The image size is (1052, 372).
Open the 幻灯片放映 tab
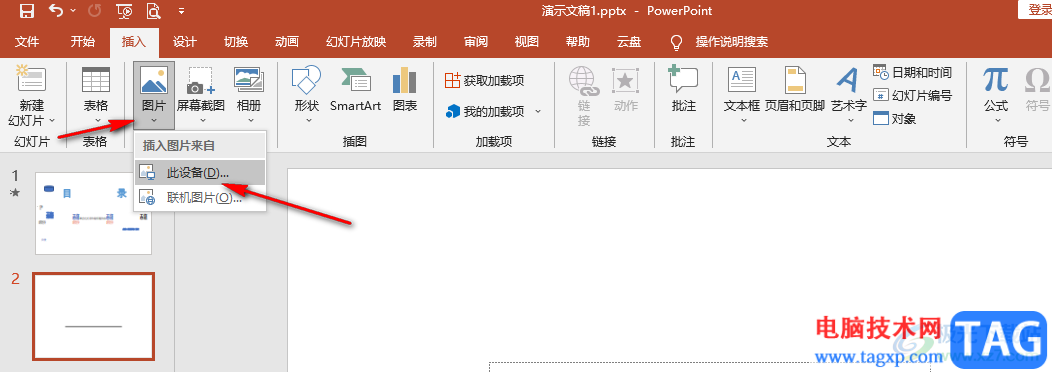(356, 42)
